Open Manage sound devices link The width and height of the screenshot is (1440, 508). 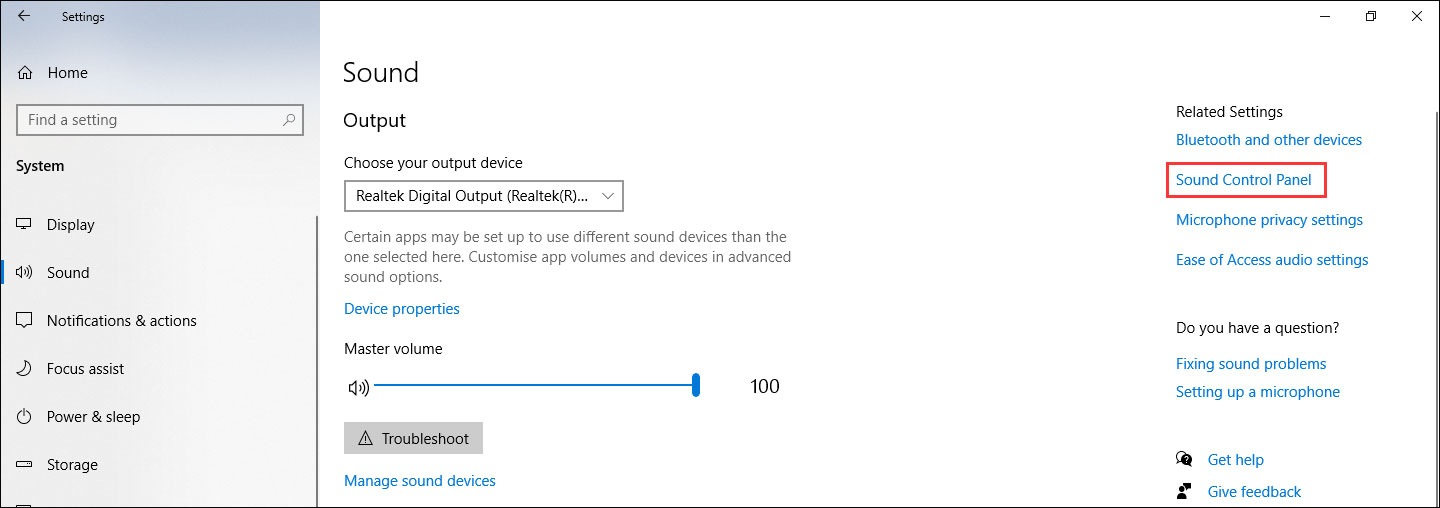pos(419,481)
